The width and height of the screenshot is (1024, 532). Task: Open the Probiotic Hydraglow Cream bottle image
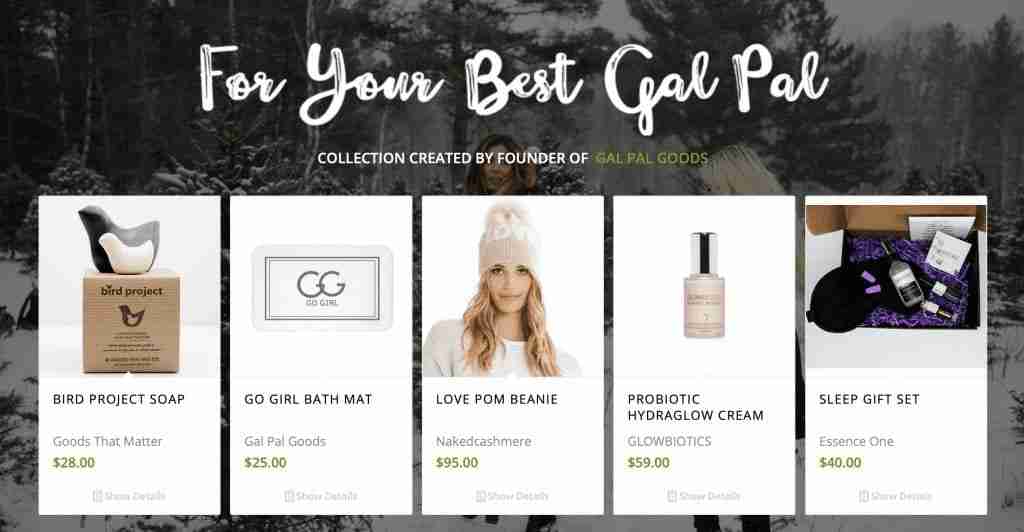coord(704,287)
